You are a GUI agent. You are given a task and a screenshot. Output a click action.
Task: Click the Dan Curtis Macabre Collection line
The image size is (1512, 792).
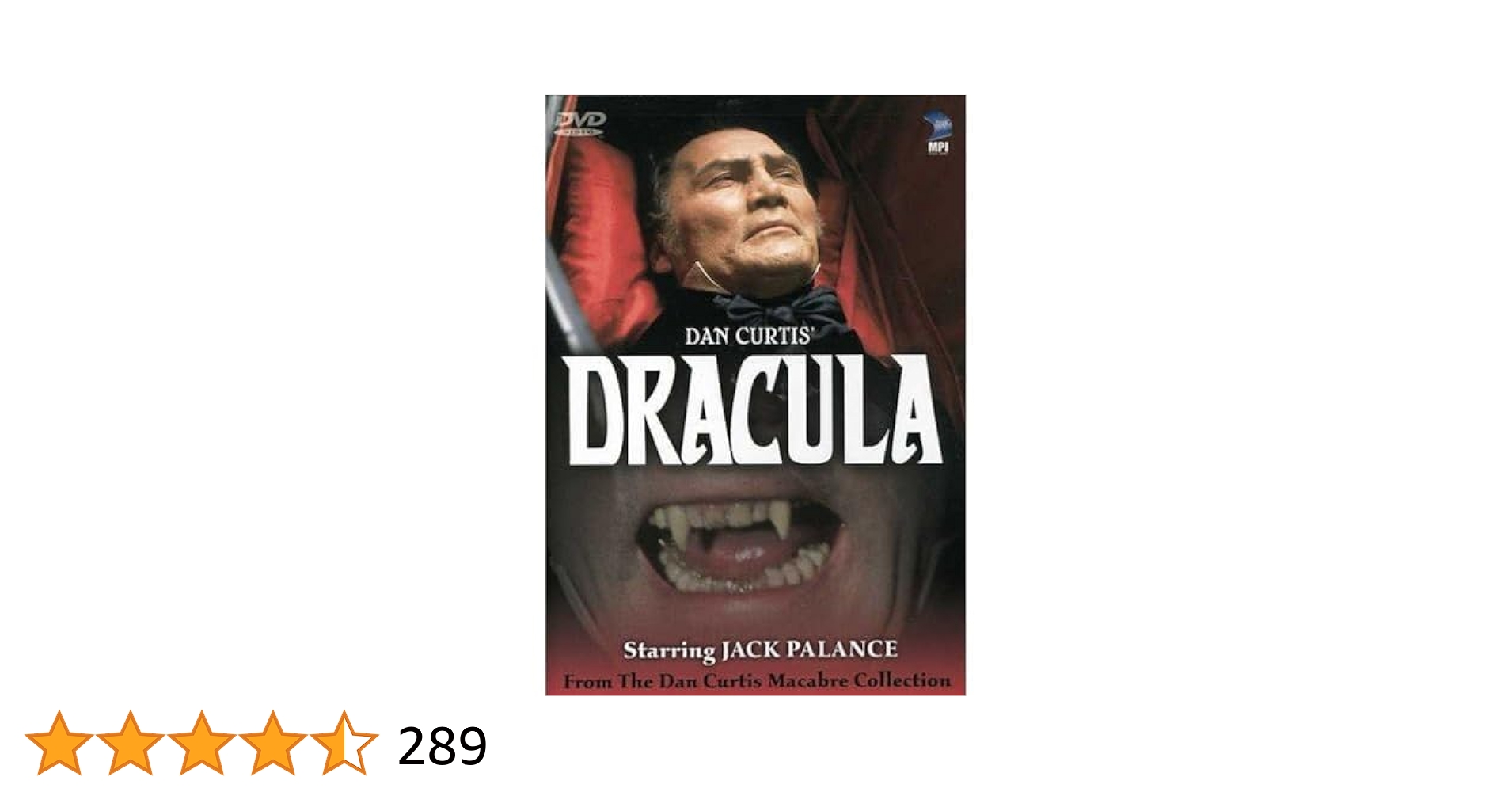click(x=757, y=681)
